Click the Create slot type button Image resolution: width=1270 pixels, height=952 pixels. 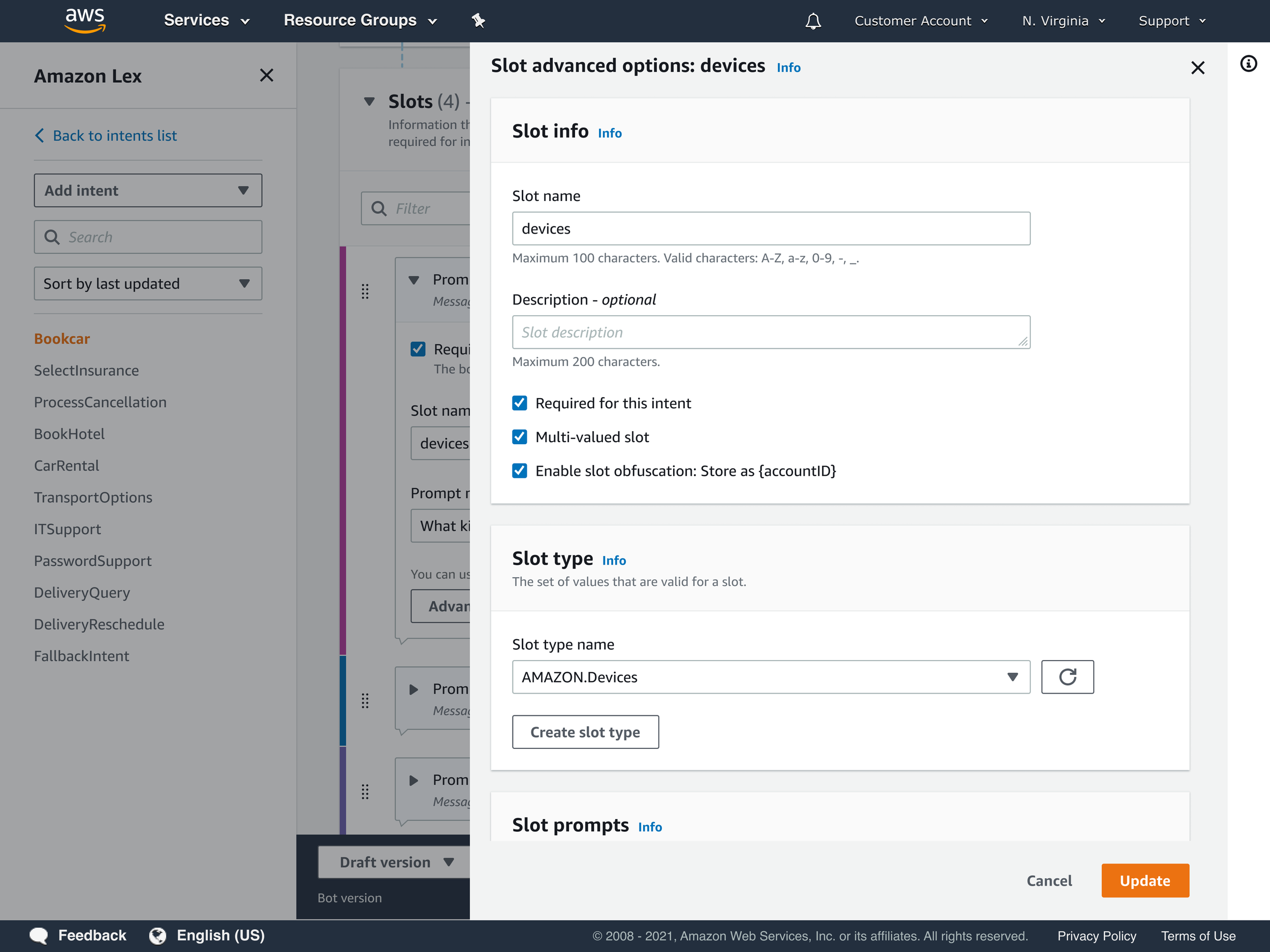pyautogui.click(x=585, y=732)
